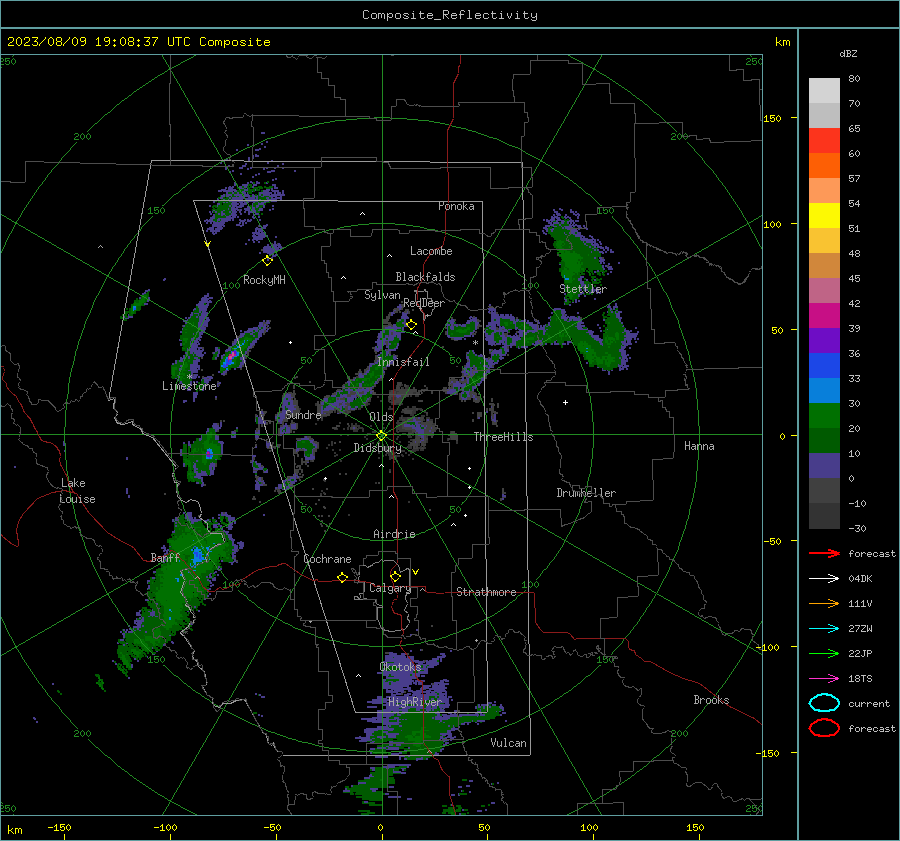Click the blue 36 dBZ swatch
The height and width of the screenshot is (841, 900).
(x=824, y=365)
